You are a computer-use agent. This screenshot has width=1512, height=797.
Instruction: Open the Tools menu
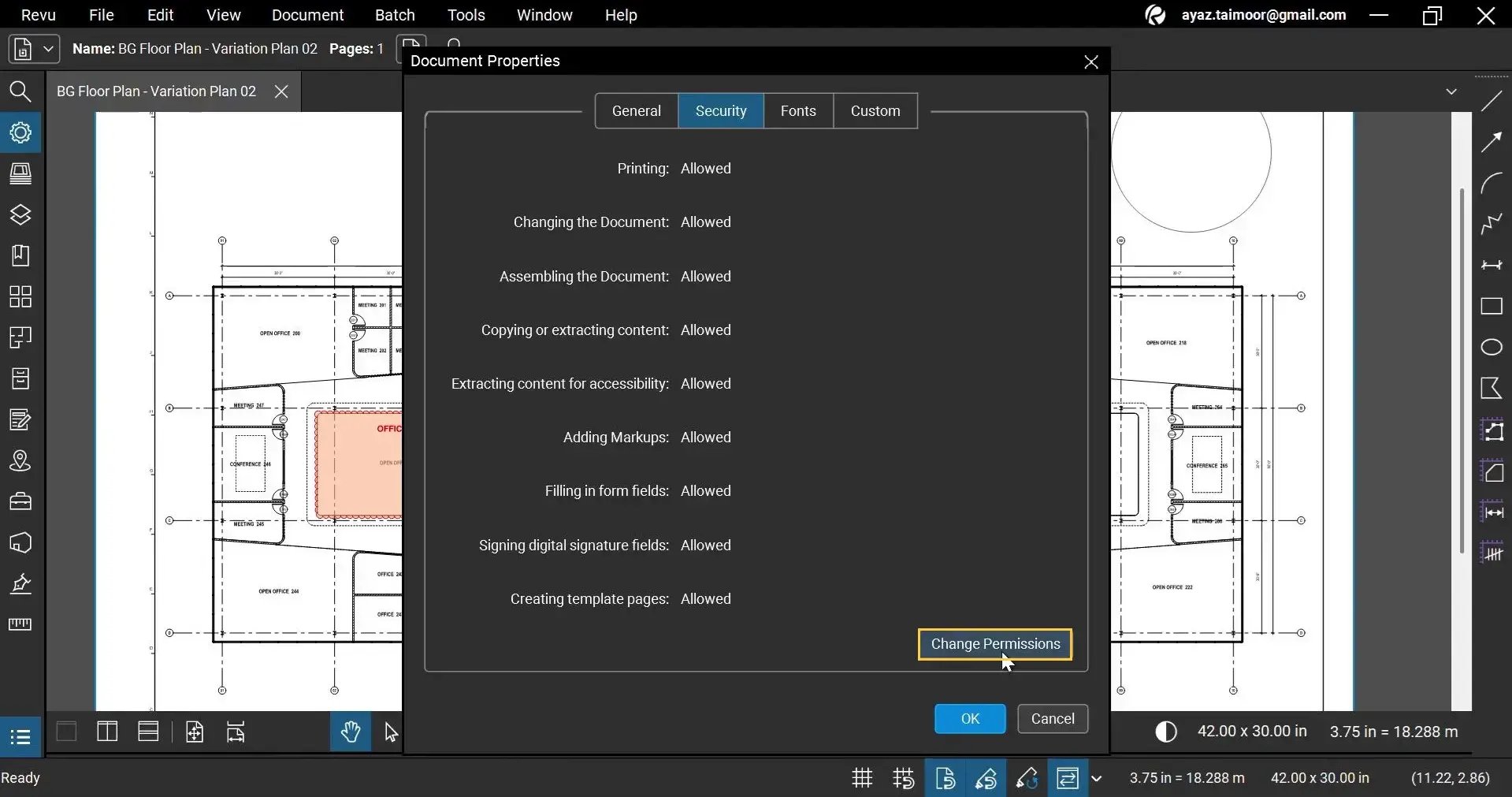click(x=466, y=15)
